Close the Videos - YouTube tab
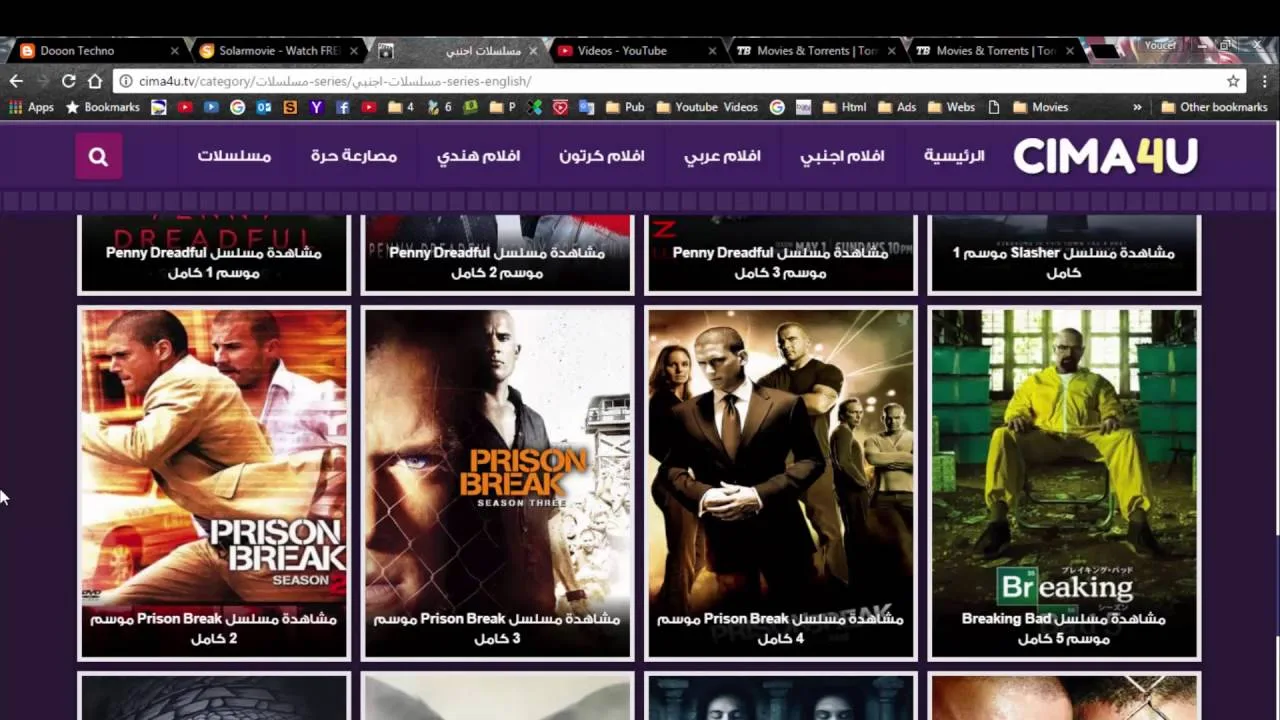1280x720 pixels. pos(712,50)
